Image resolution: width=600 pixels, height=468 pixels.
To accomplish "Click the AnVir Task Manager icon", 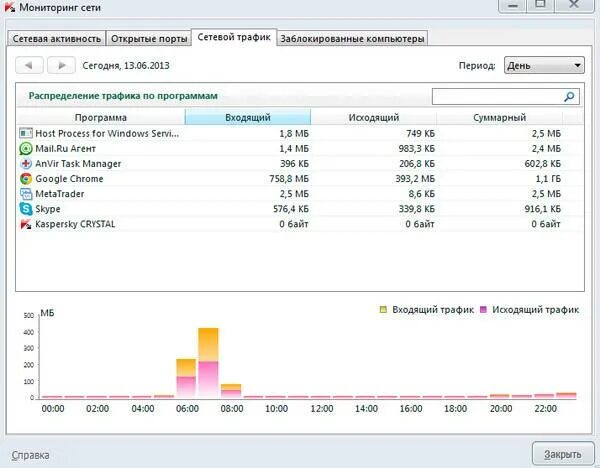I will [x=26, y=164].
